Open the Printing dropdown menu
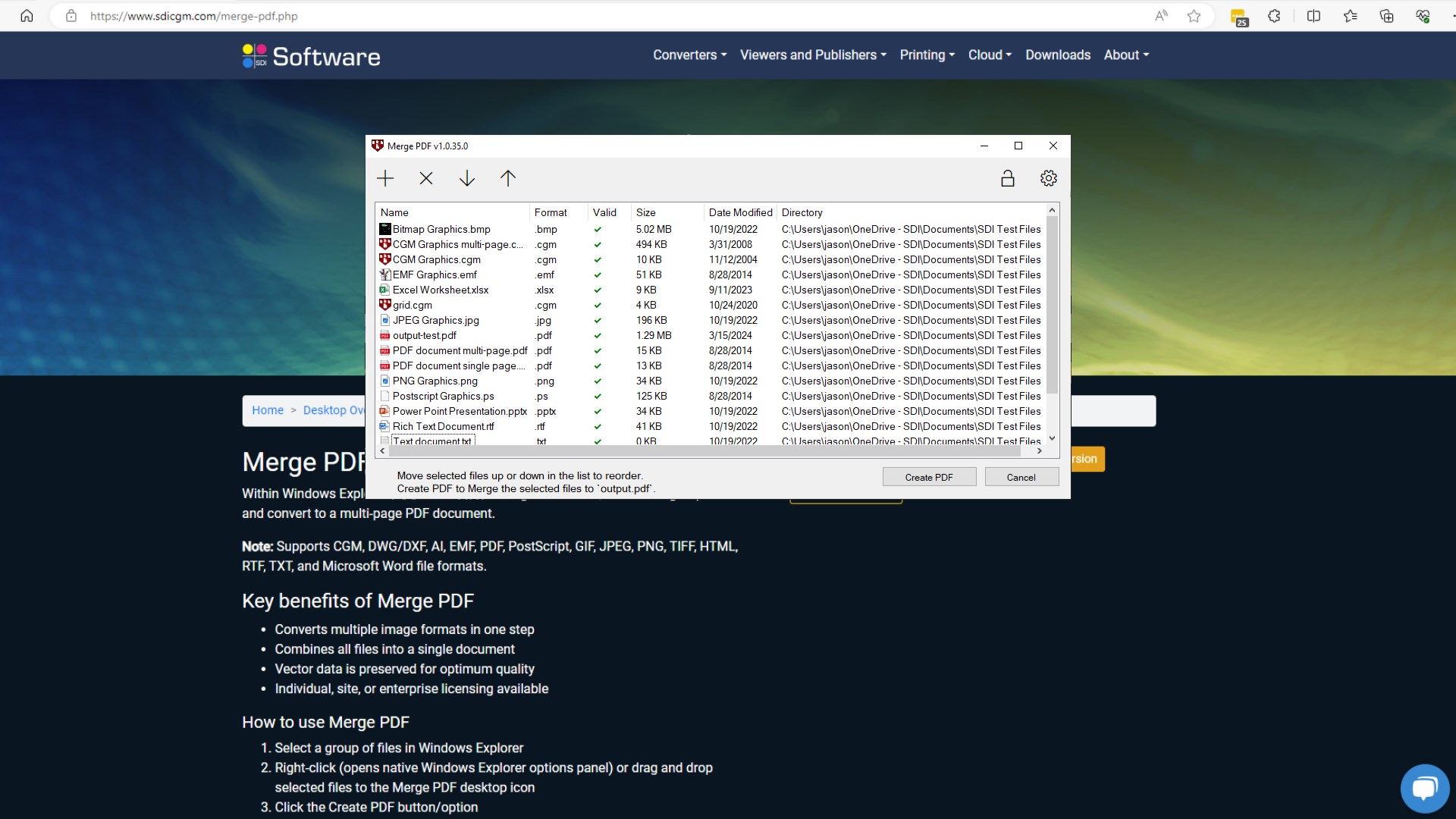This screenshot has height=819, width=1456. tap(927, 55)
